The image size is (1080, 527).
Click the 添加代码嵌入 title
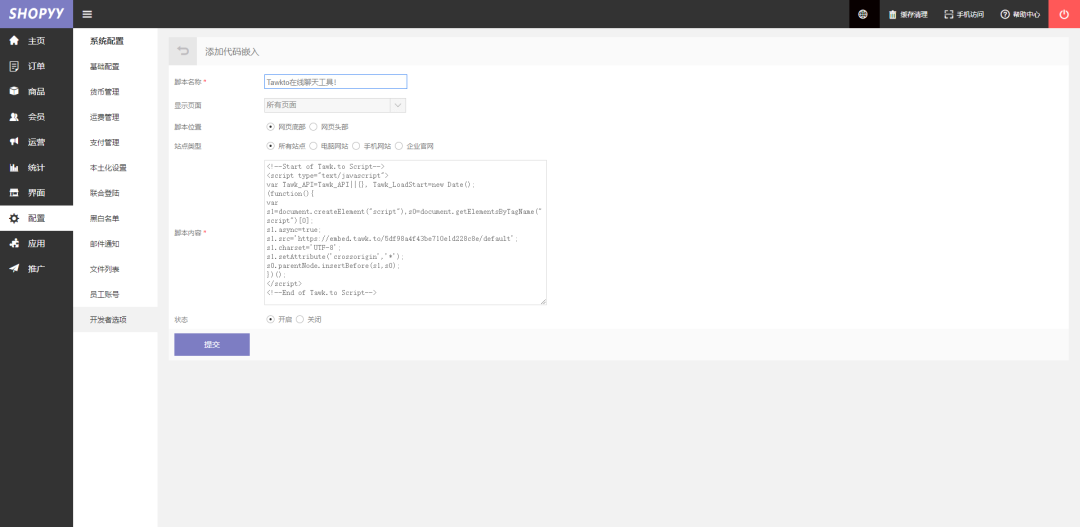(x=232, y=52)
